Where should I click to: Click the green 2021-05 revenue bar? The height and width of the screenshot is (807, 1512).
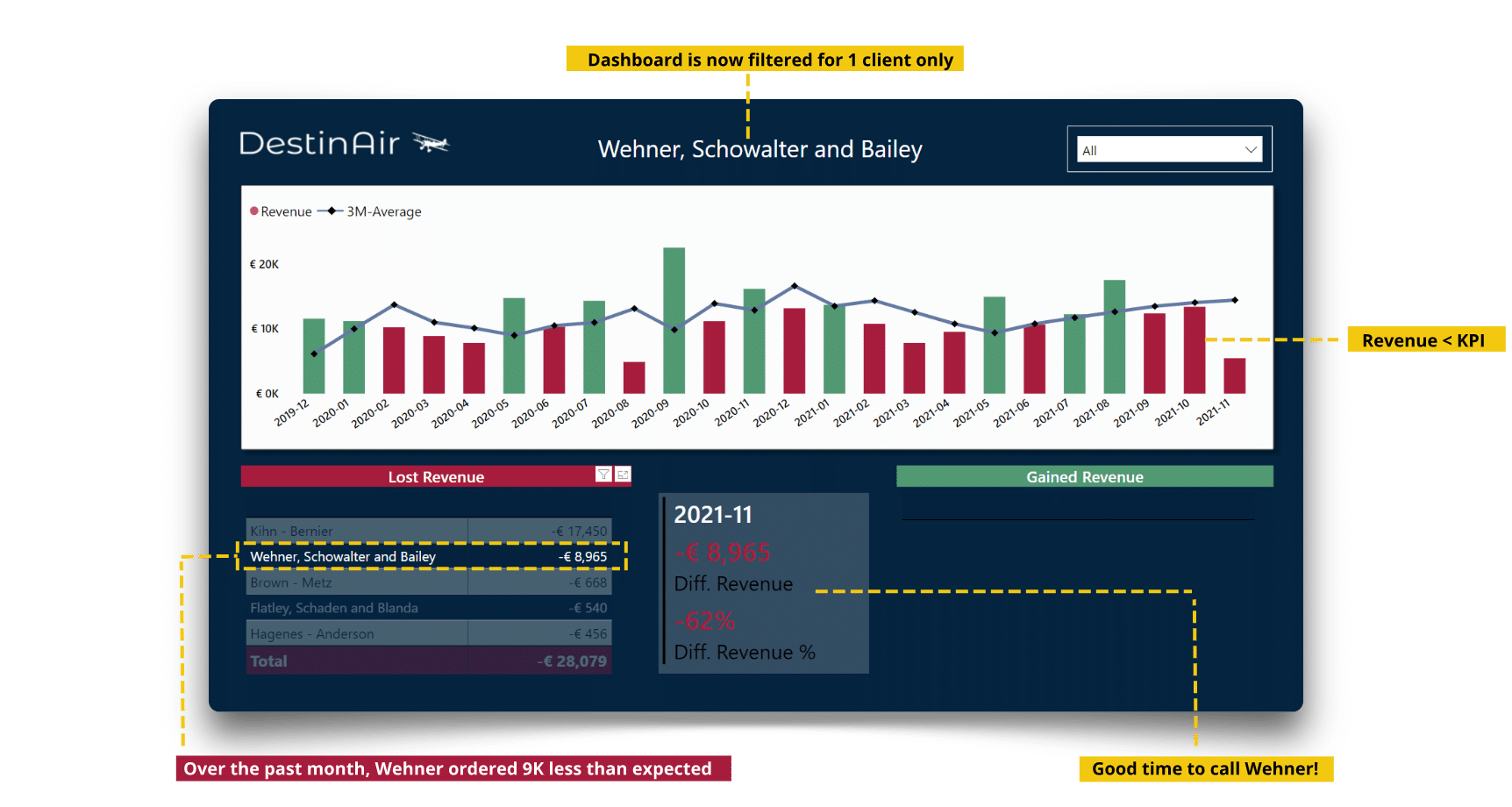(995, 345)
